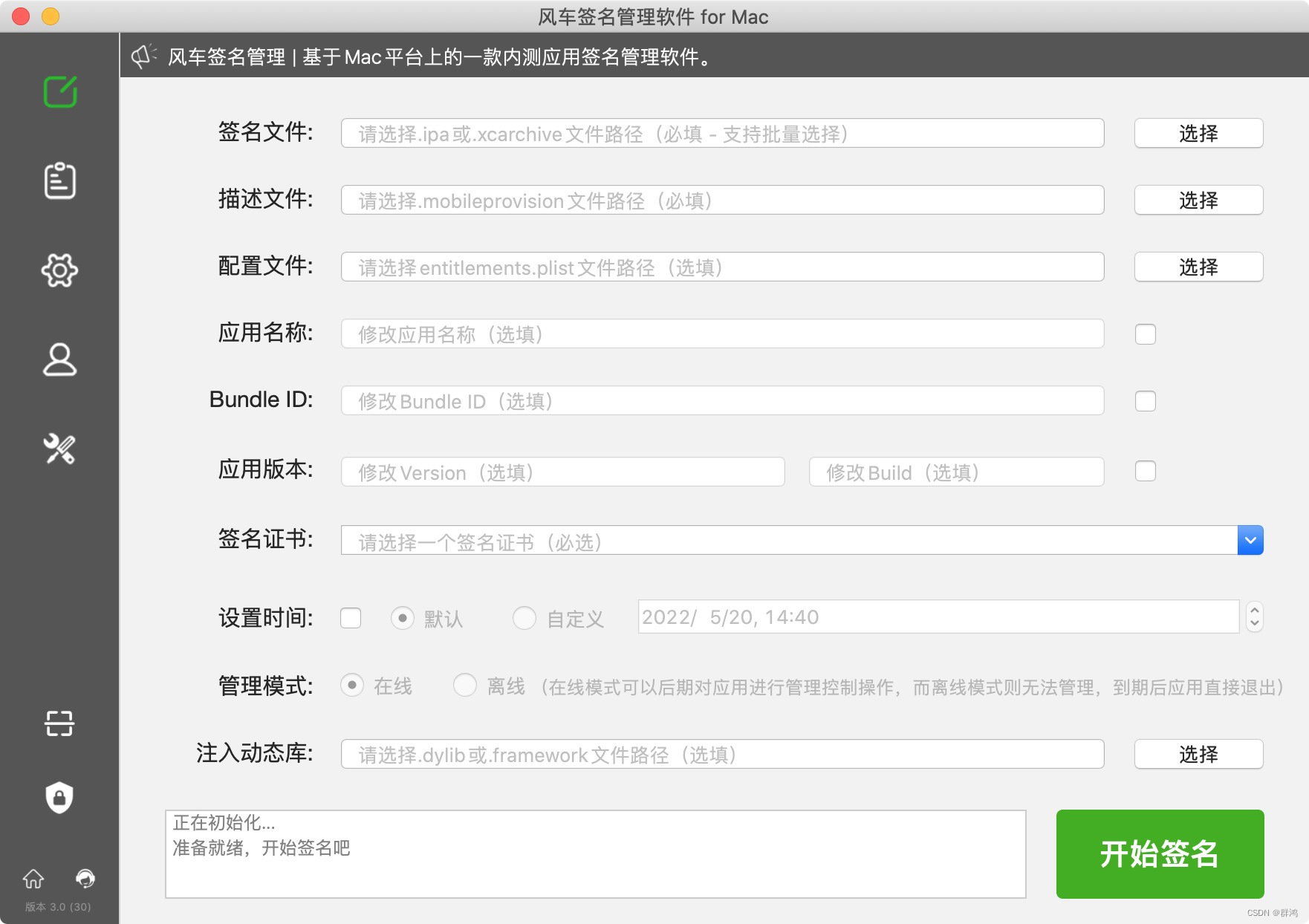Focus the mobileprovision path input field
1309x924 pixels.
pos(722,201)
